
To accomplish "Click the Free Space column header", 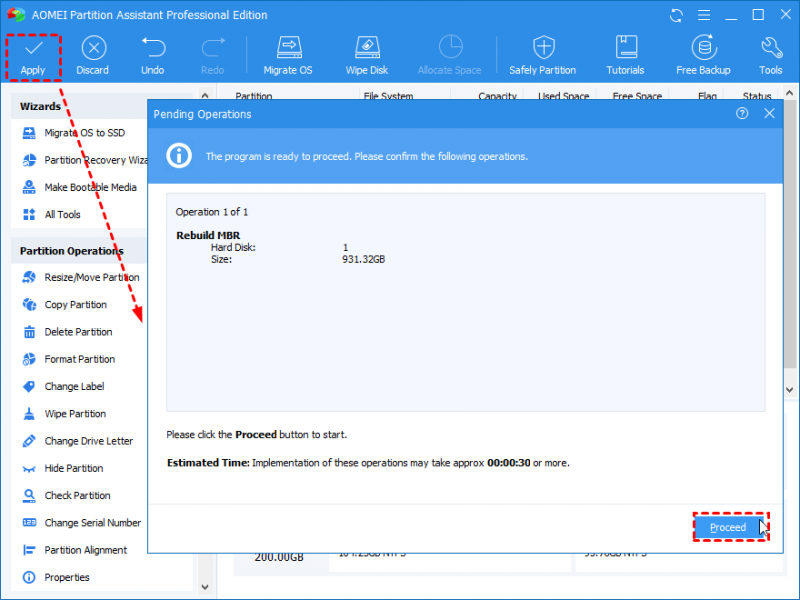I will point(637,95).
